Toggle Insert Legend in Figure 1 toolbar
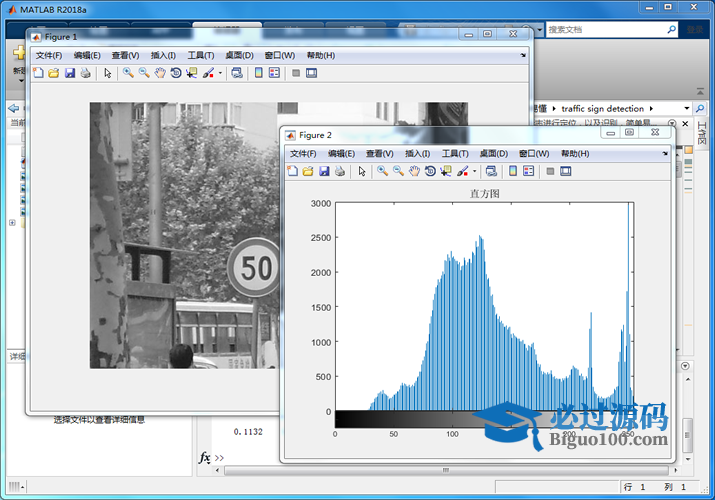The width and height of the screenshot is (715, 500). (274, 73)
